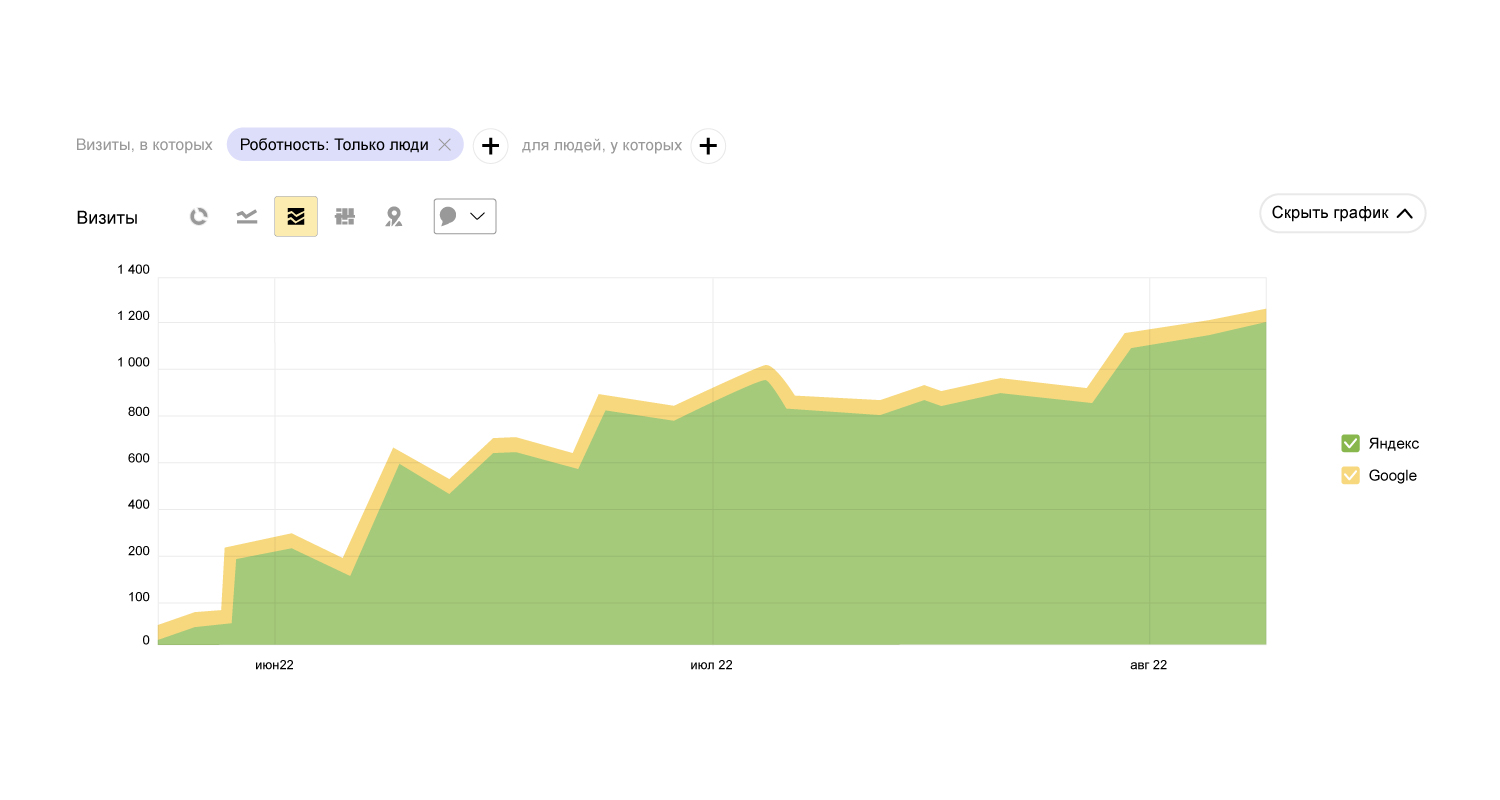
Task: Click the 'Визиты, в которых' text
Action: tap(144, 145)
